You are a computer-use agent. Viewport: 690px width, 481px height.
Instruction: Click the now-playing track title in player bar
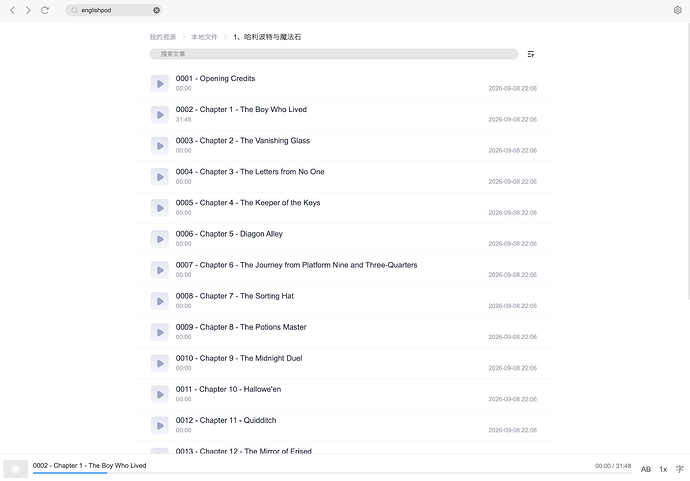click(89, 466)
